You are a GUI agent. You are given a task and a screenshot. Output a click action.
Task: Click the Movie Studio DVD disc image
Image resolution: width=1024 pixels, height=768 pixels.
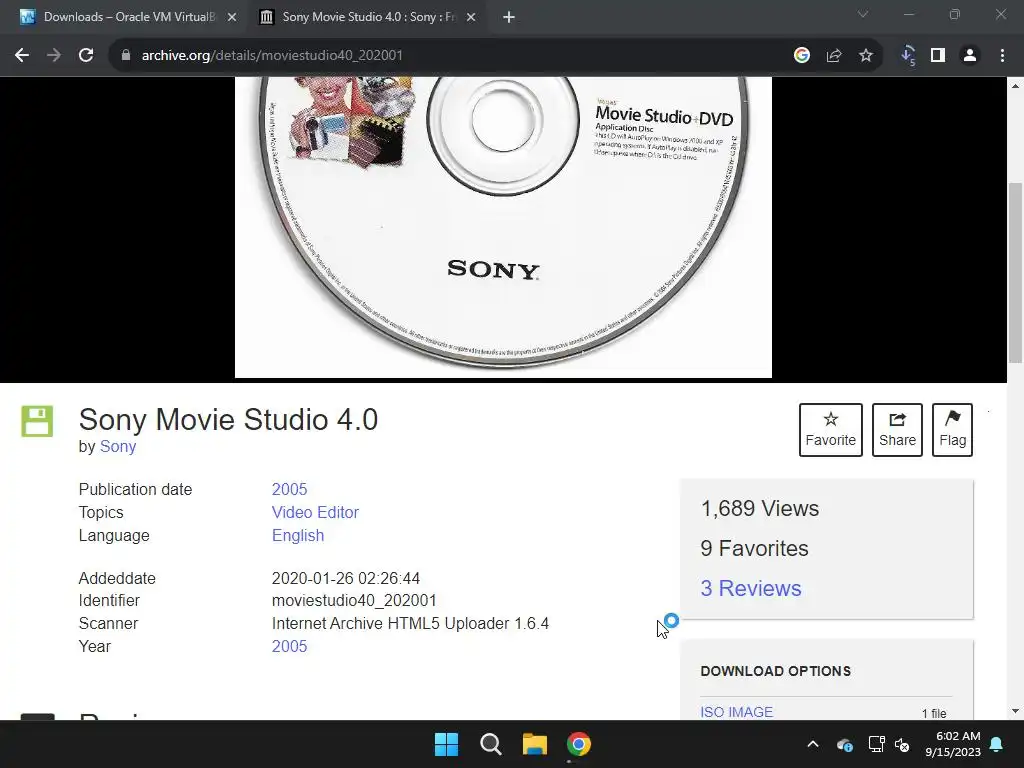tap(503, 227)
